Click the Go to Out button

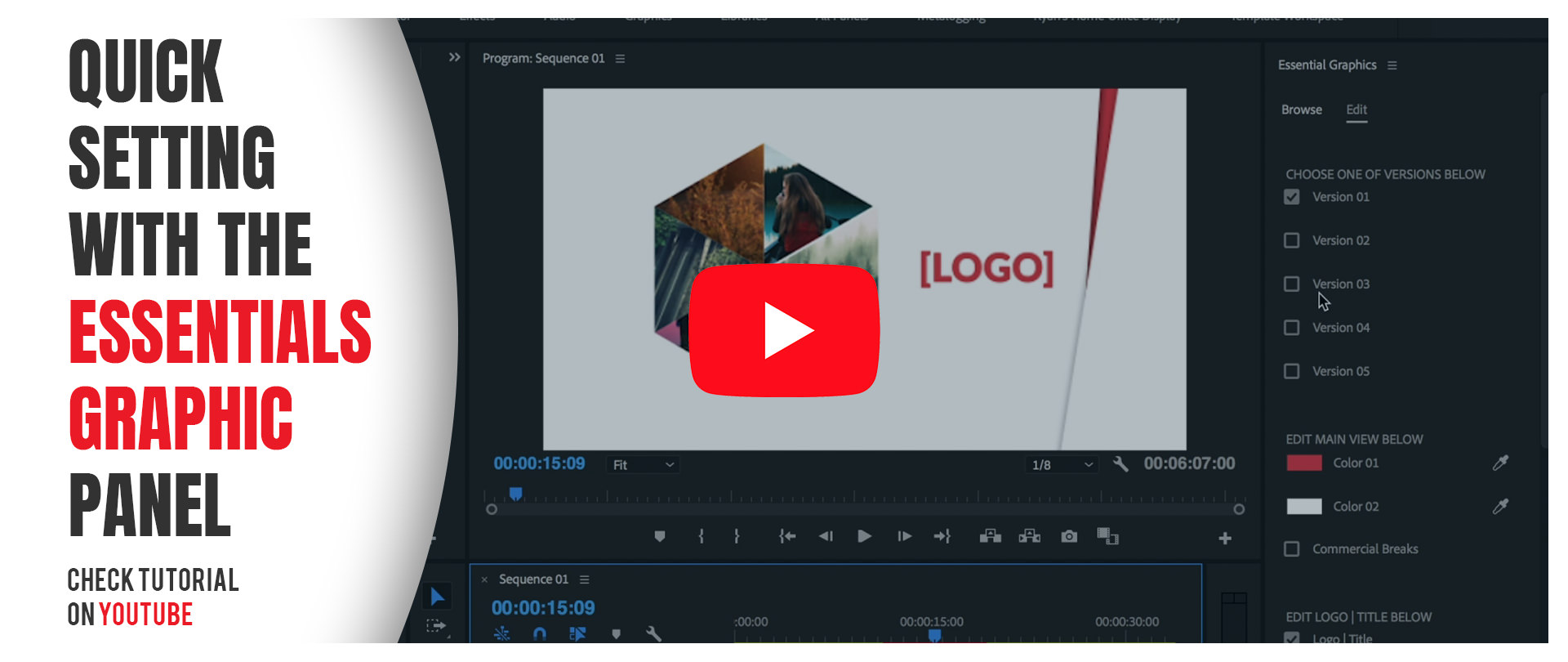click(942, 536)
